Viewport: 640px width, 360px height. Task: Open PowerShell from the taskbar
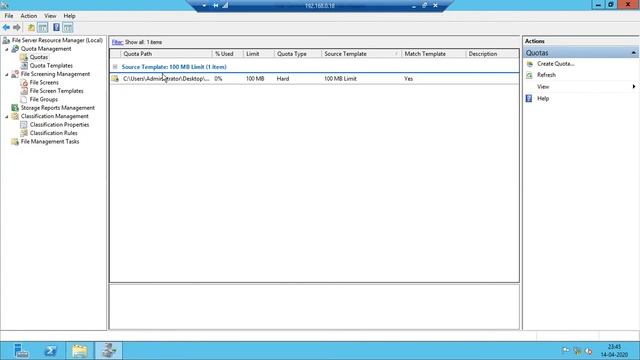coord(50,351)
